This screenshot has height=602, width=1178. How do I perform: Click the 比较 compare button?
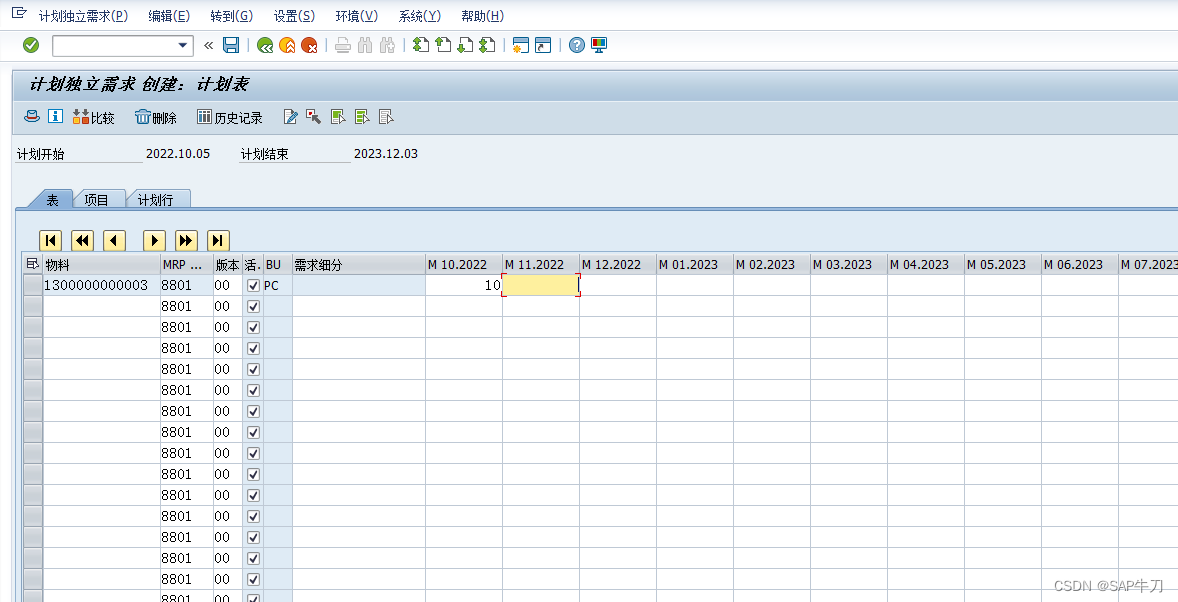(93, 117)
